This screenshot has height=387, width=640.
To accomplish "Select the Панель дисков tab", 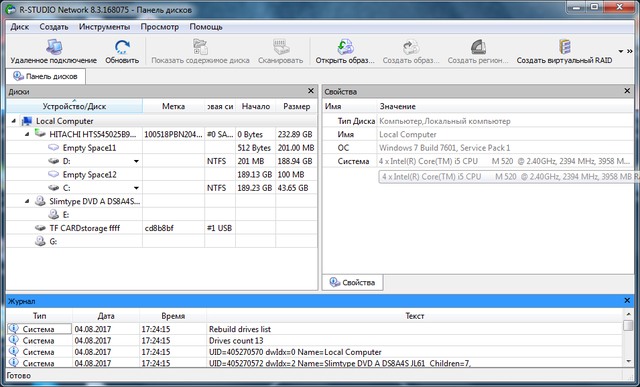I will point(45,76).
